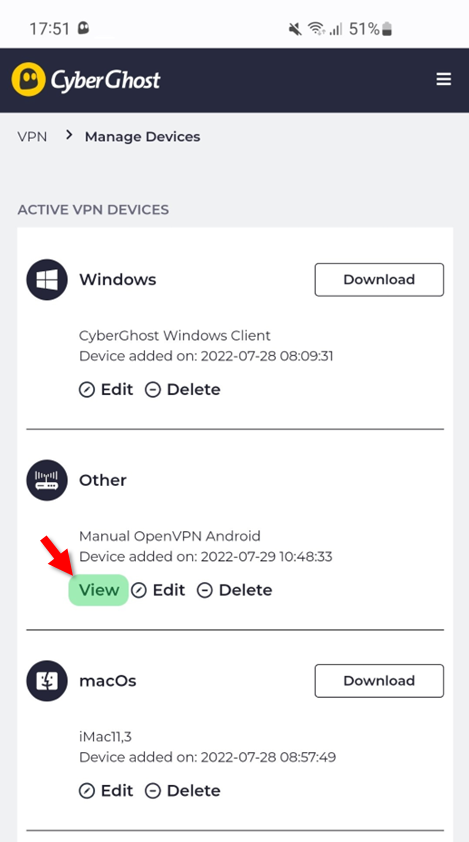Image resolution: width=469 pixels, height=842 pixels.
Task: Click the CyberGhost ghost logo
Action: point(28,79)
